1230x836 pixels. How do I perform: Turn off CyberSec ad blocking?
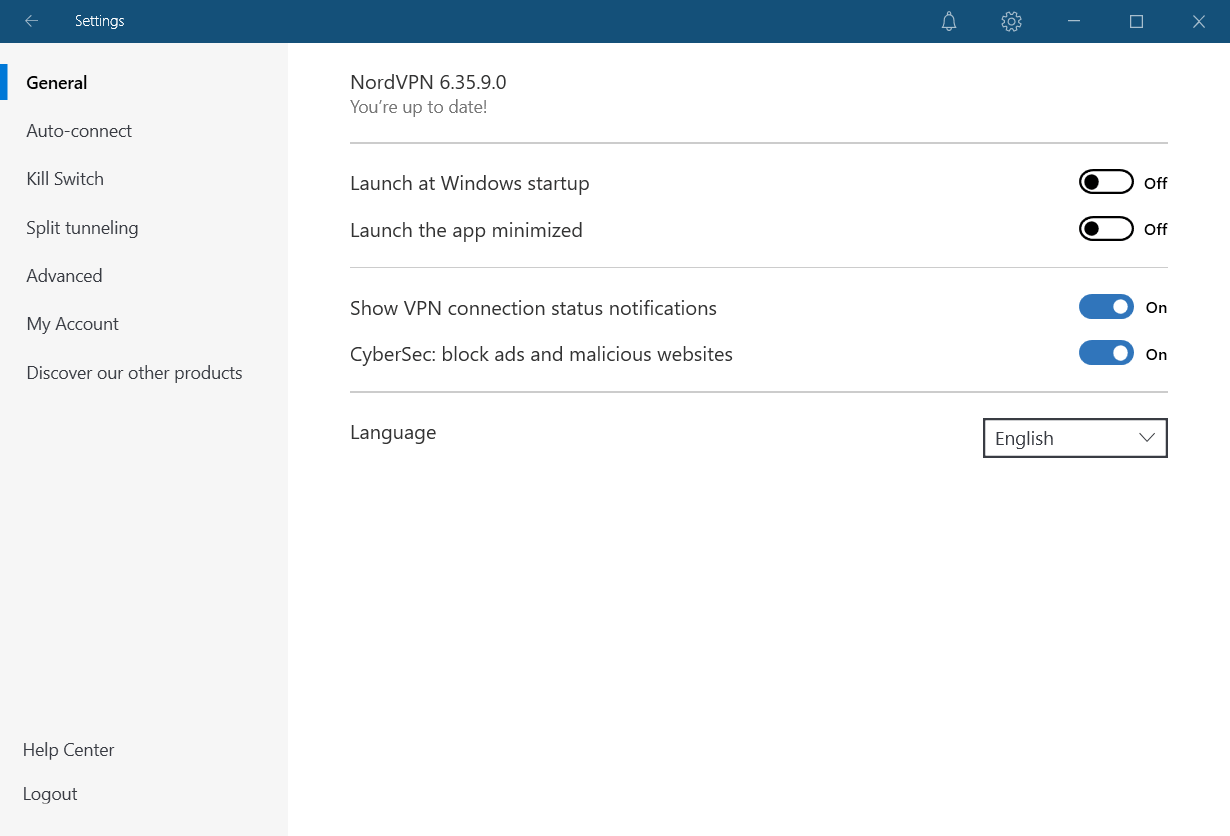[1106, 353]
